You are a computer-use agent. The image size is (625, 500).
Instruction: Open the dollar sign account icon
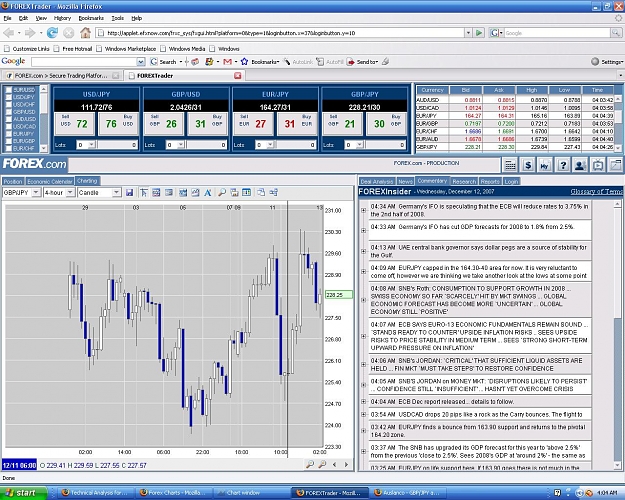pos(528,165)
